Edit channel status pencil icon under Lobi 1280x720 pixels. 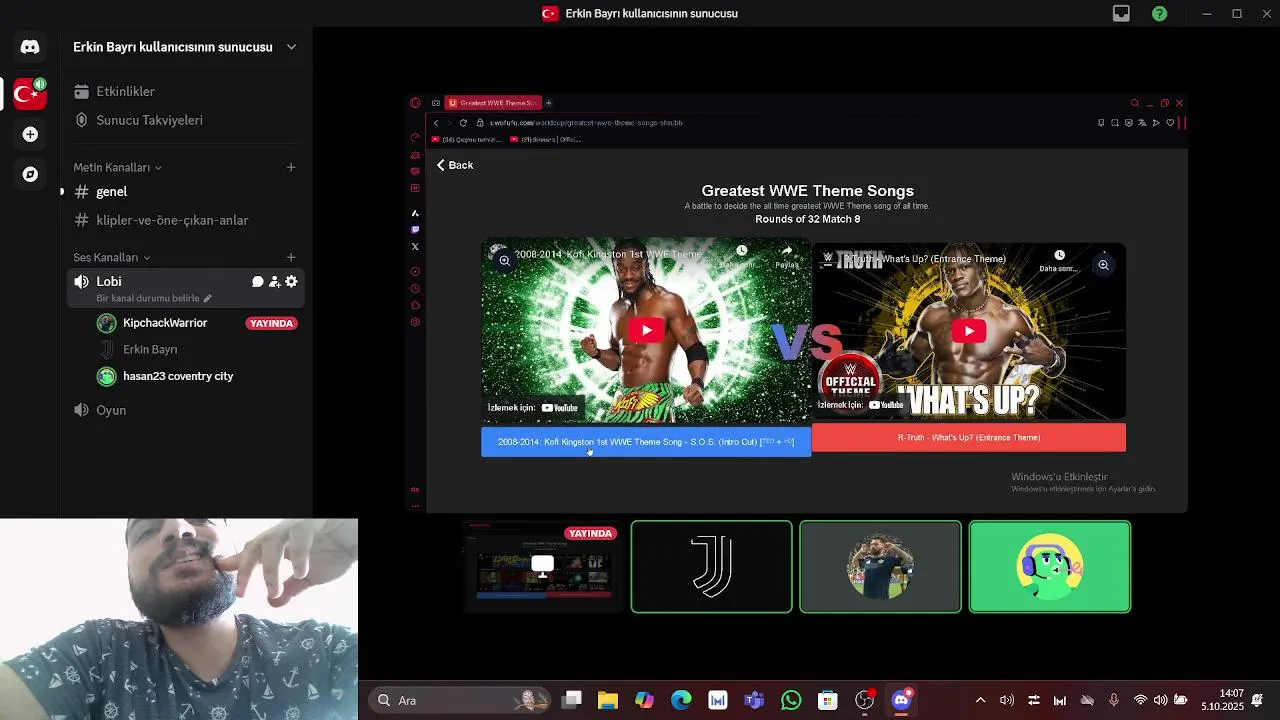207,298
